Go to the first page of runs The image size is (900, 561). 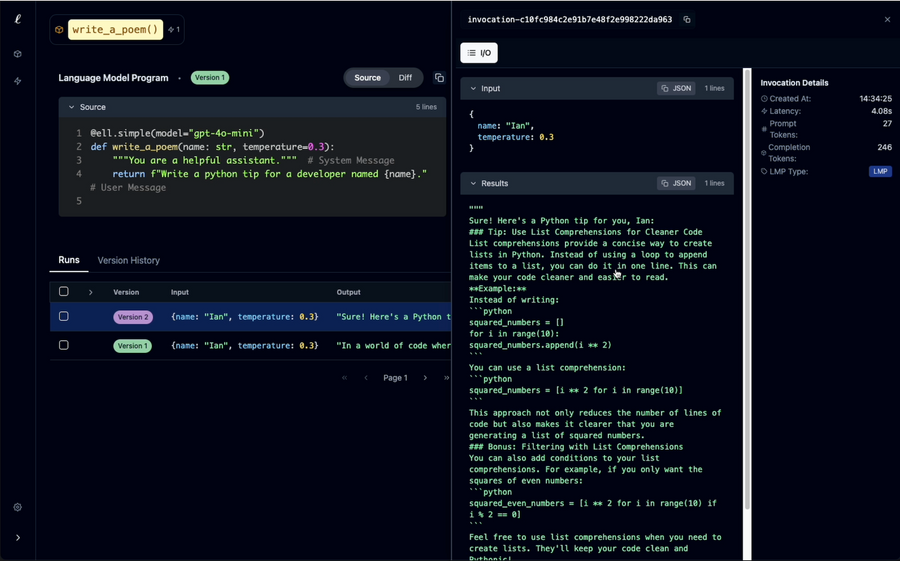click(344, 378)
